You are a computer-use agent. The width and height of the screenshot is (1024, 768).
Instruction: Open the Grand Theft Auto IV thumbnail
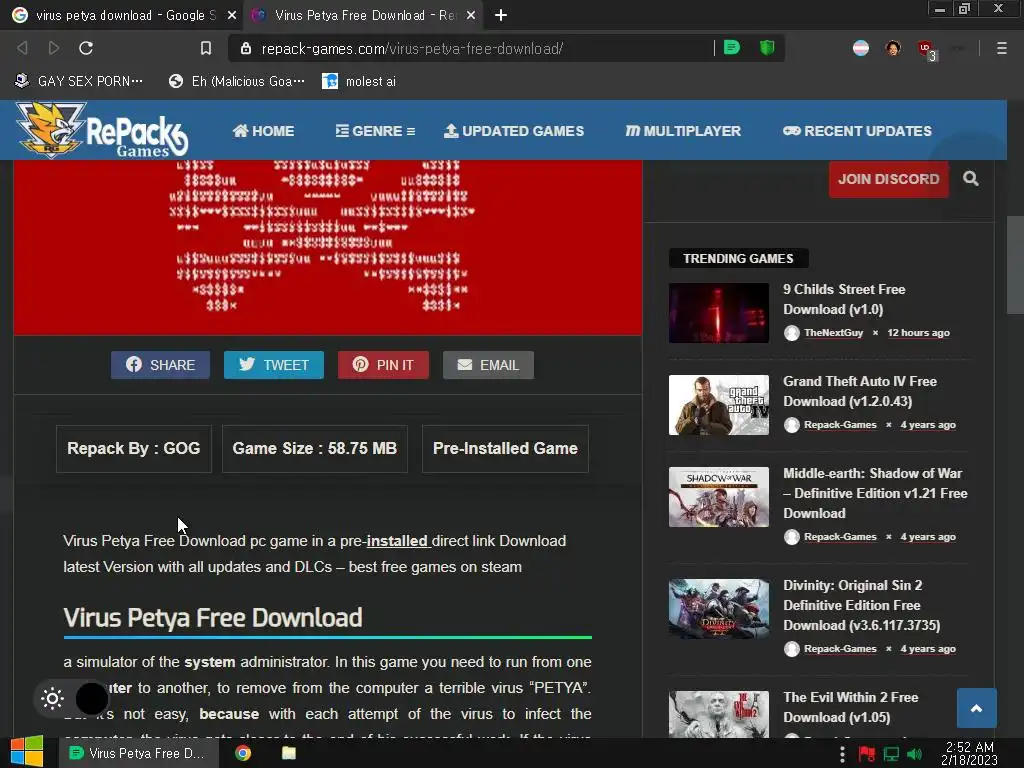point(718,405)
